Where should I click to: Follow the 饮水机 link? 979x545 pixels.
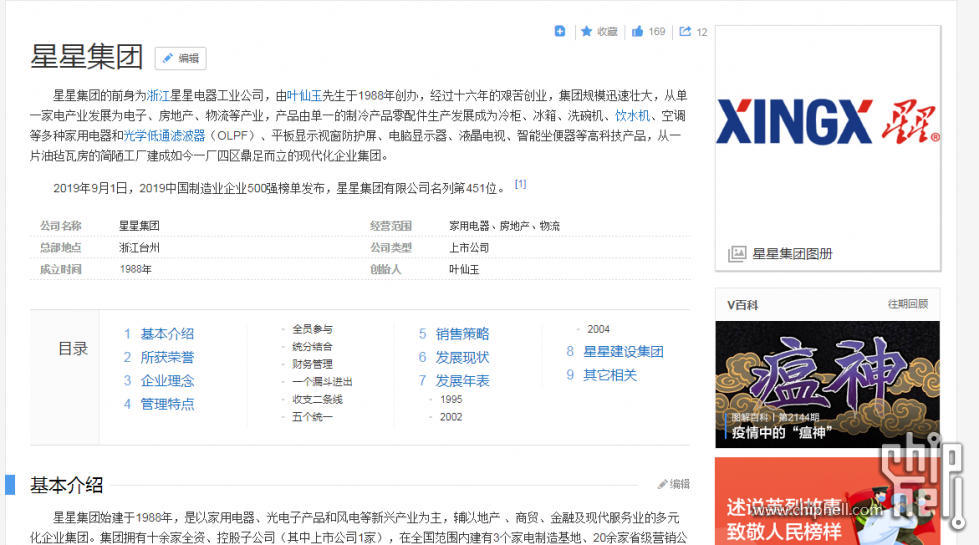coord(632,115)
